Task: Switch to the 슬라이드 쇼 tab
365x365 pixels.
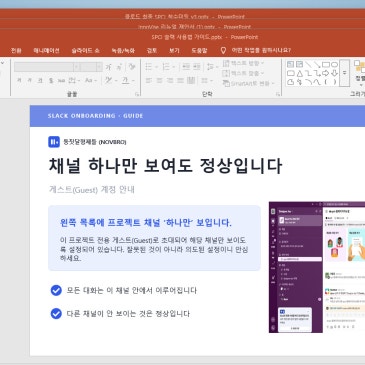Action: point(85,51)
